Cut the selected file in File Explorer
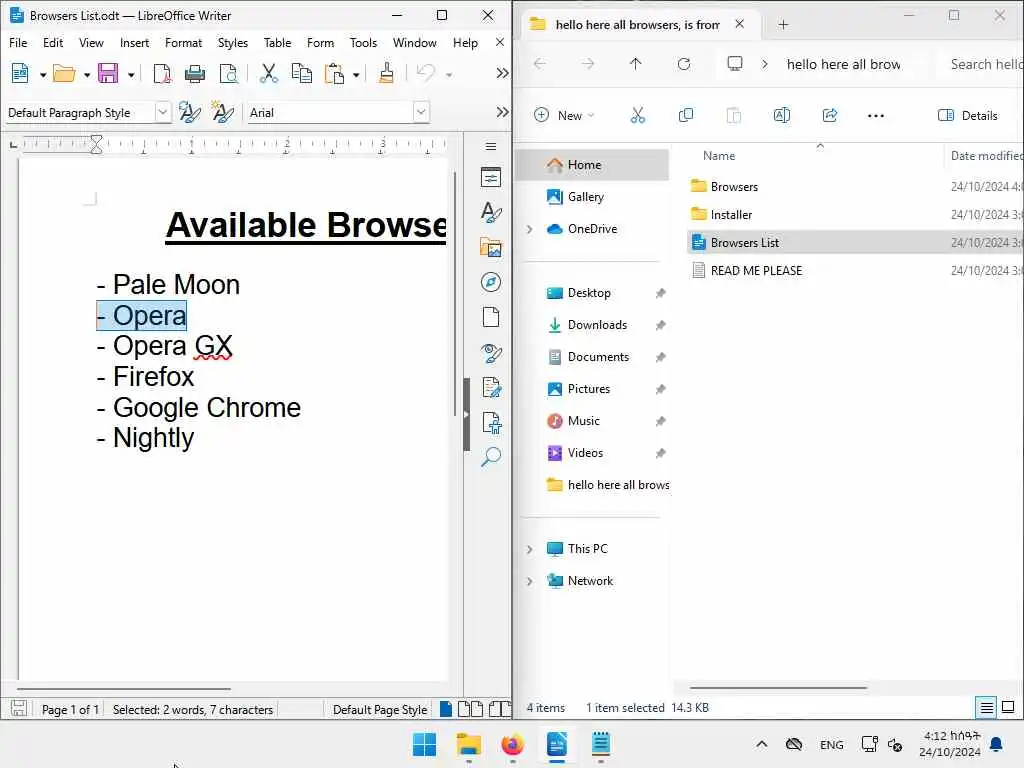 [x=637, y=116]
